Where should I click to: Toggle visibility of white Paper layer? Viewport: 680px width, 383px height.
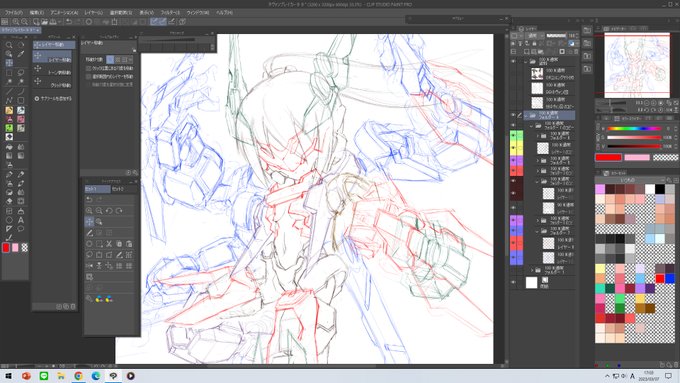click(x=513, y=282)
